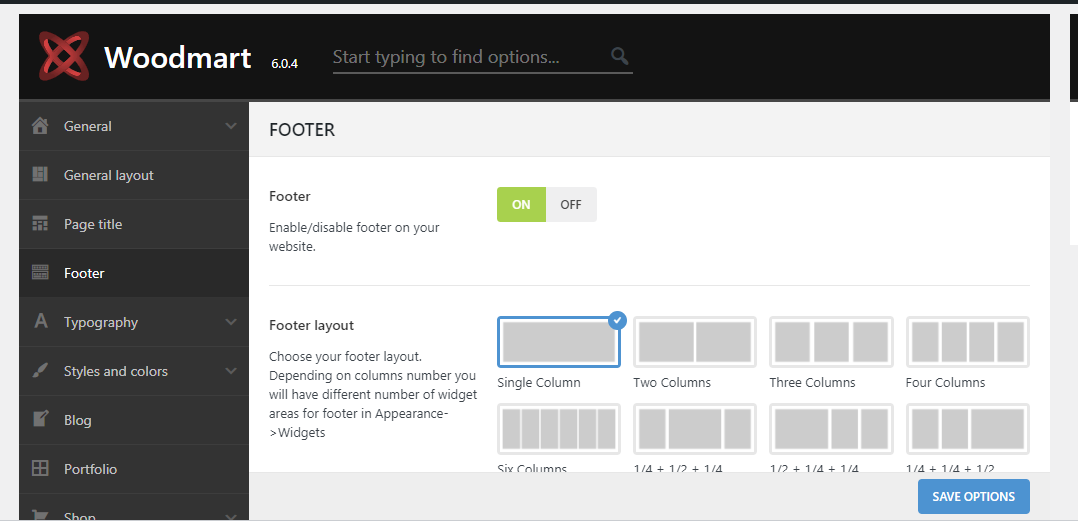Select the 1/4 + 1/2 + 1/4 layout

coord(695,429)
